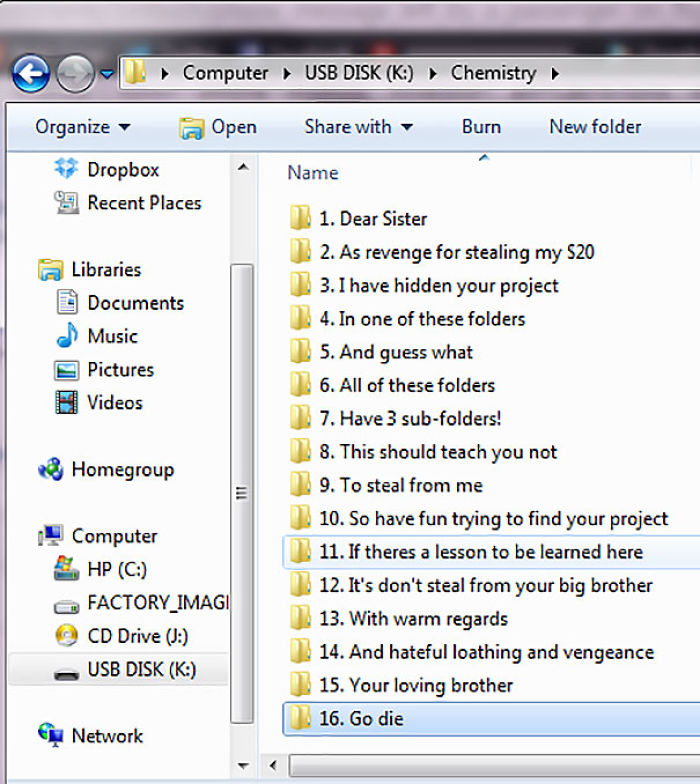
Task: Select the CD Drive (J:) icon
Action: pos(66,636)
